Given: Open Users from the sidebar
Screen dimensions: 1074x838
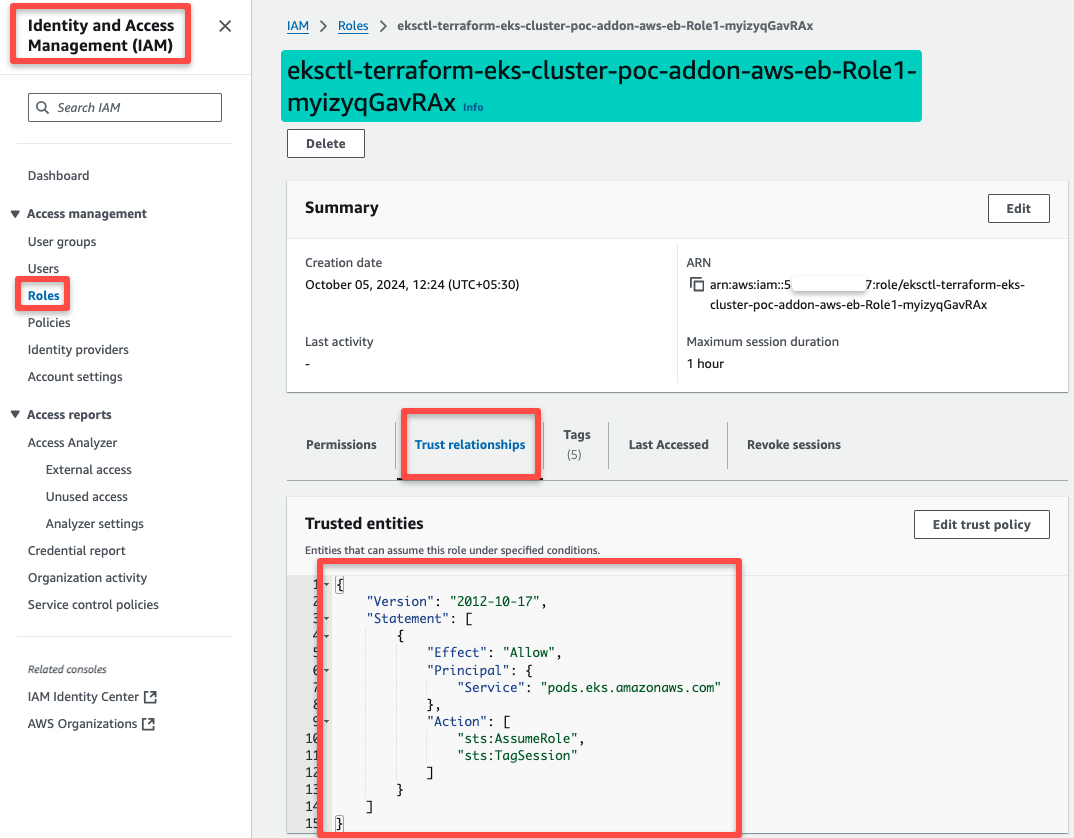Looking at the screenshot, I should (43, 268).
